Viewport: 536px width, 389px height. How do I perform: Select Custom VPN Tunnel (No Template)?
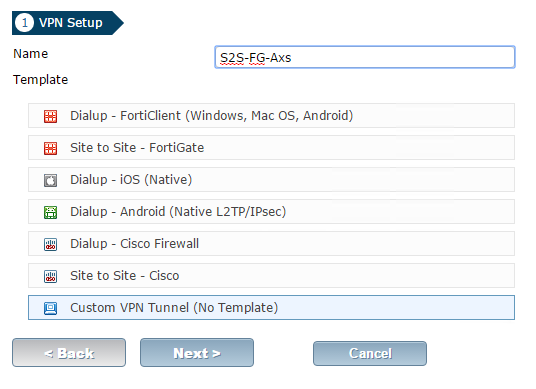(271, 308)
